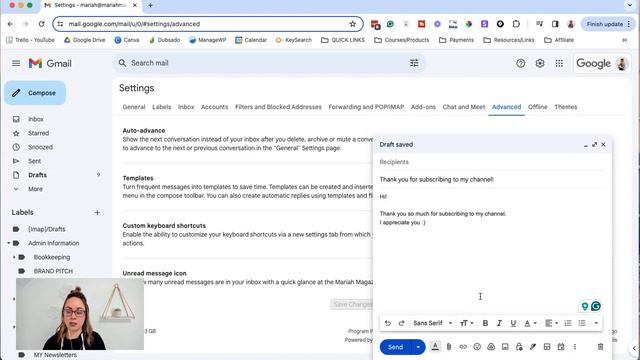The image size is (640, 360).
Task: Undo last edit in compose
Action: pos(387,323)
